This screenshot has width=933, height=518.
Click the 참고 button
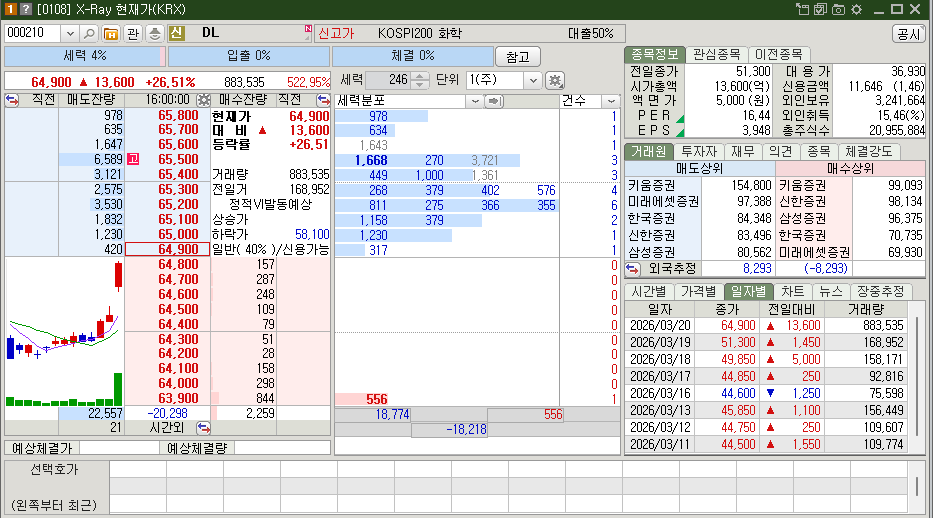tap(518, 56)
